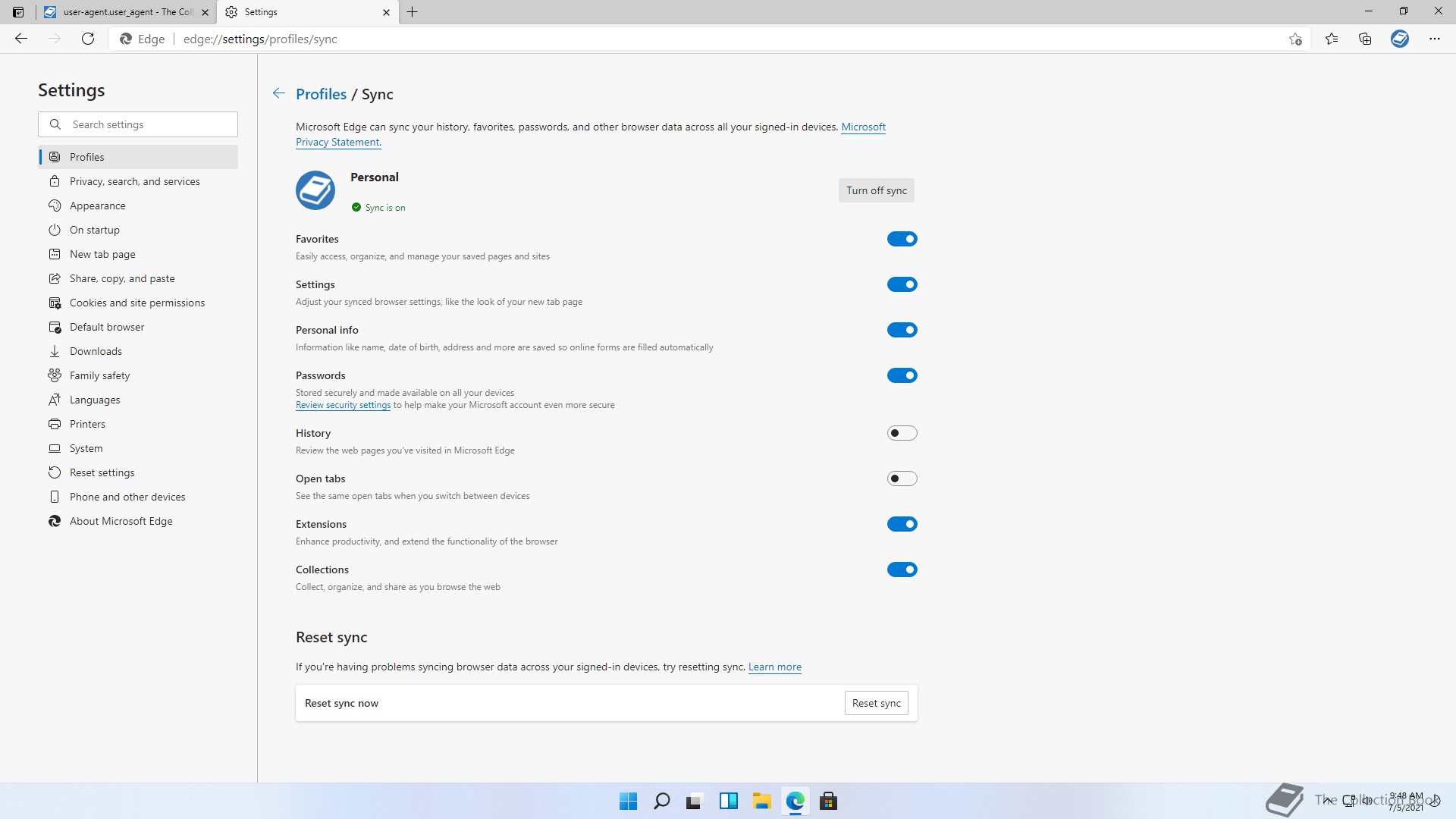The image size is (1456, 819).
Task: Close the user-agent tab
Action: (x=205, y=12)
